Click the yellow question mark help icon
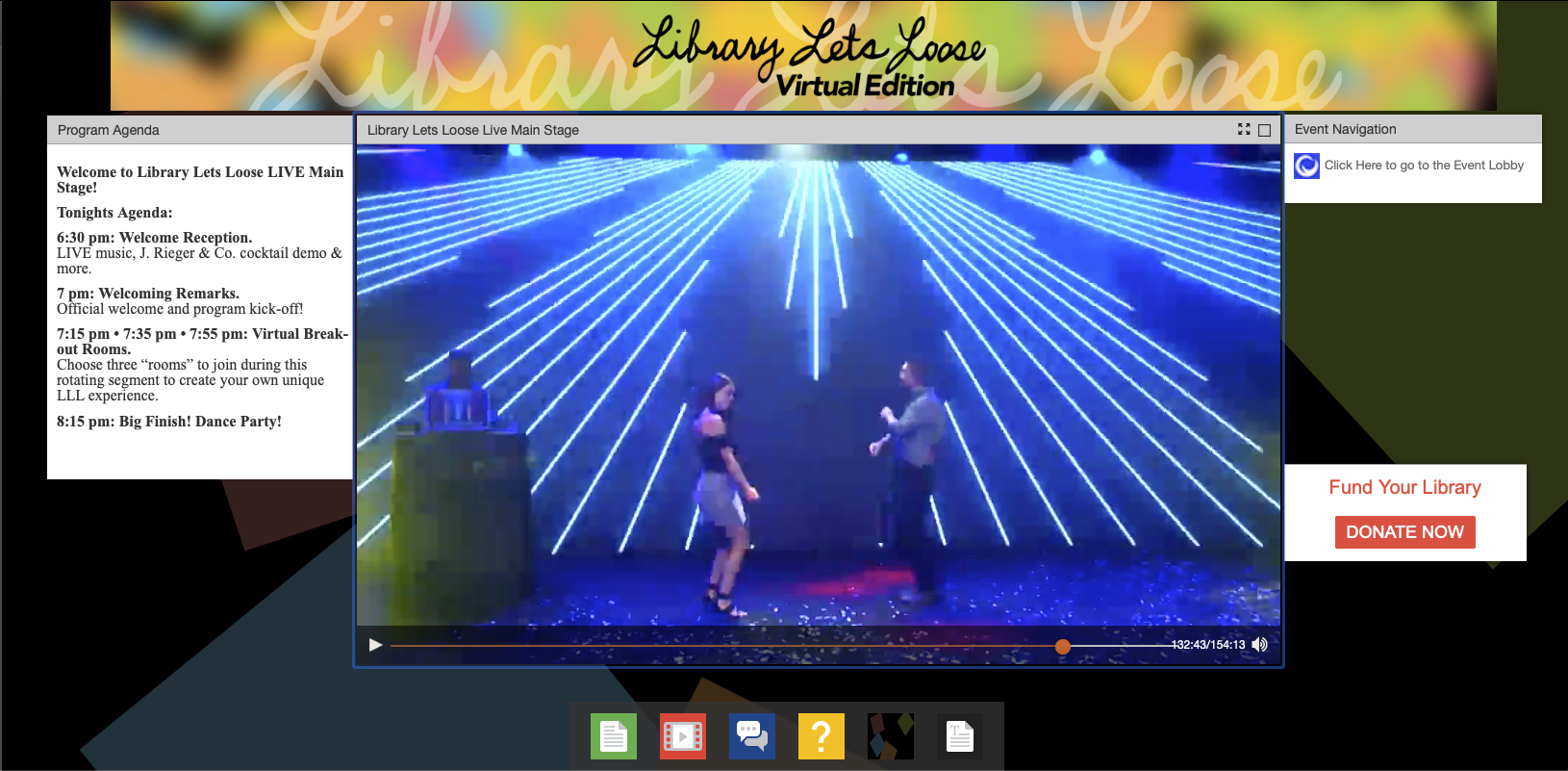The height and width of the screenshot is (771, 1568). pos(822,736)
